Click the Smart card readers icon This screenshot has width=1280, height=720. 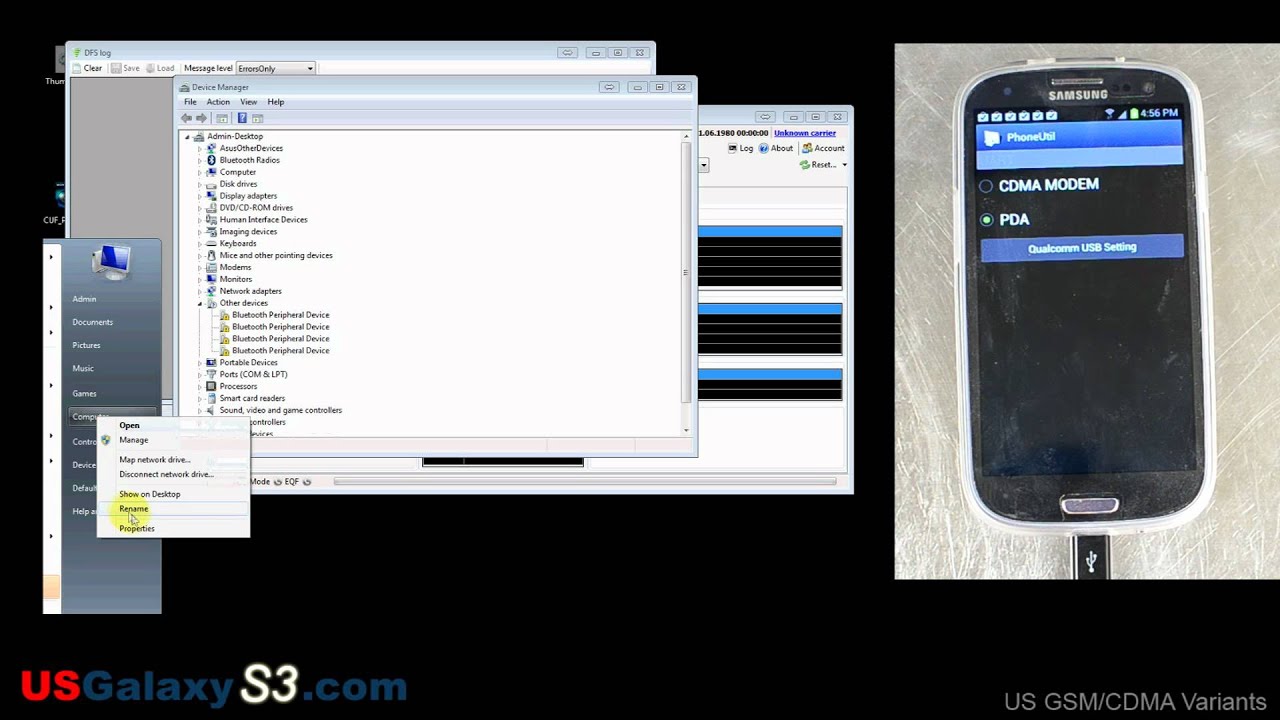click(x=211, y=398)
